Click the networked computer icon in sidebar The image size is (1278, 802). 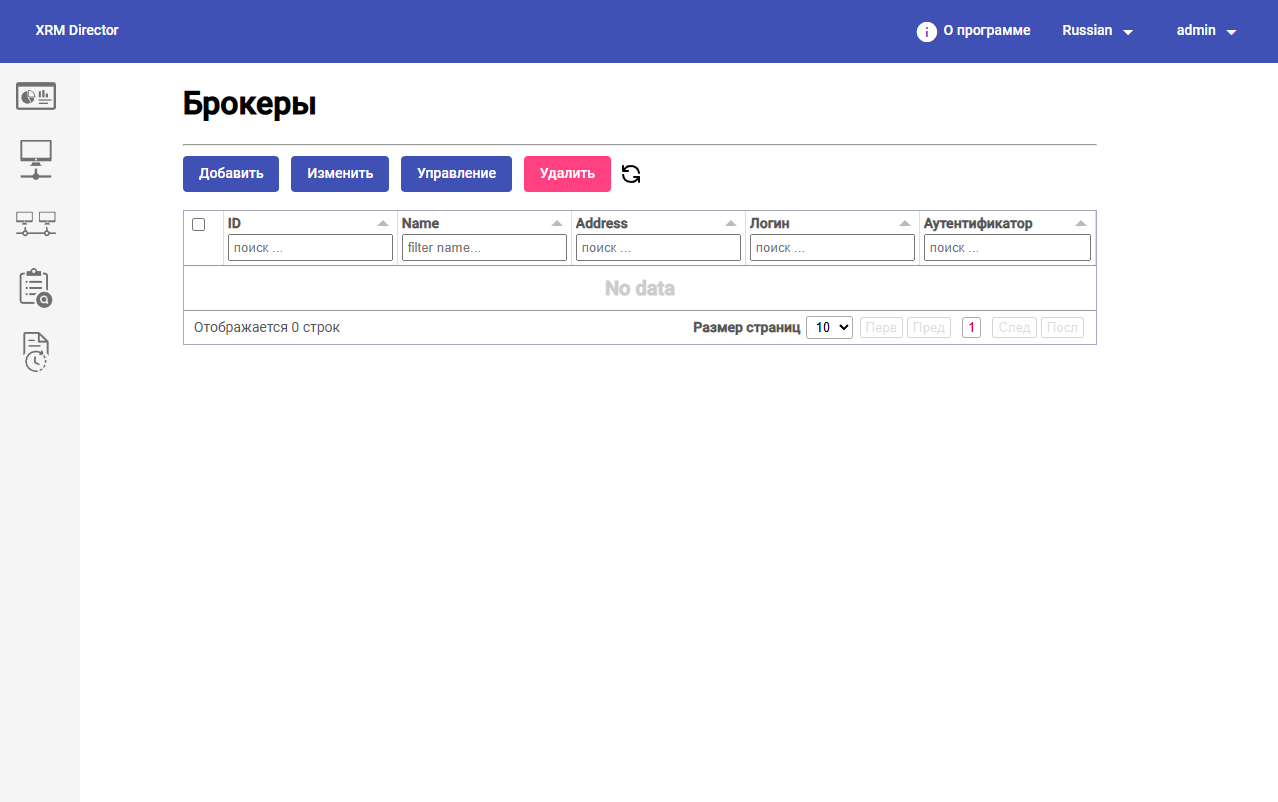(36, 159)
